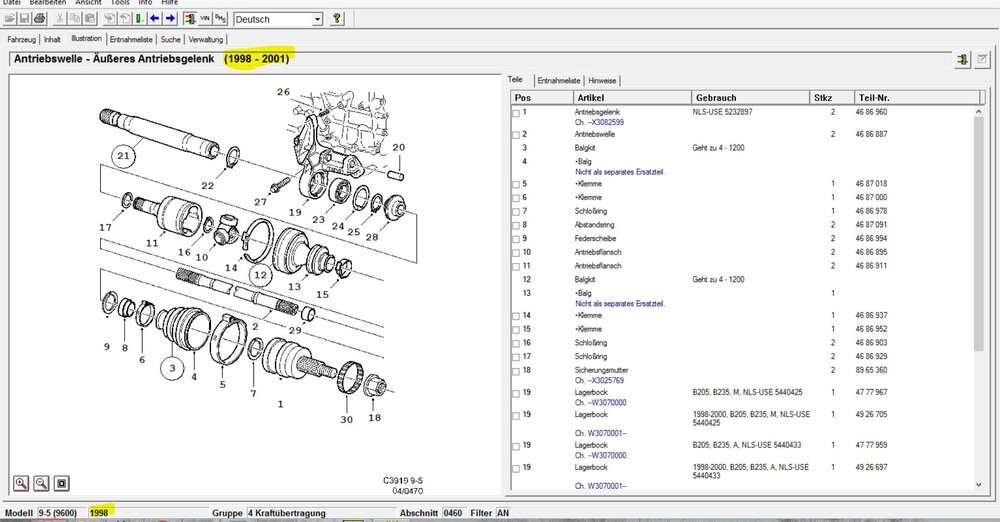Click the Pos column header
This screenshot has height=522, width=1000.
542,98
